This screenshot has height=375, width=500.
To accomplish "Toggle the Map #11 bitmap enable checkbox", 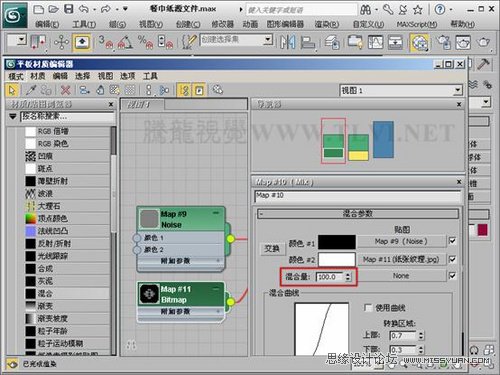I will coord(452,259).
